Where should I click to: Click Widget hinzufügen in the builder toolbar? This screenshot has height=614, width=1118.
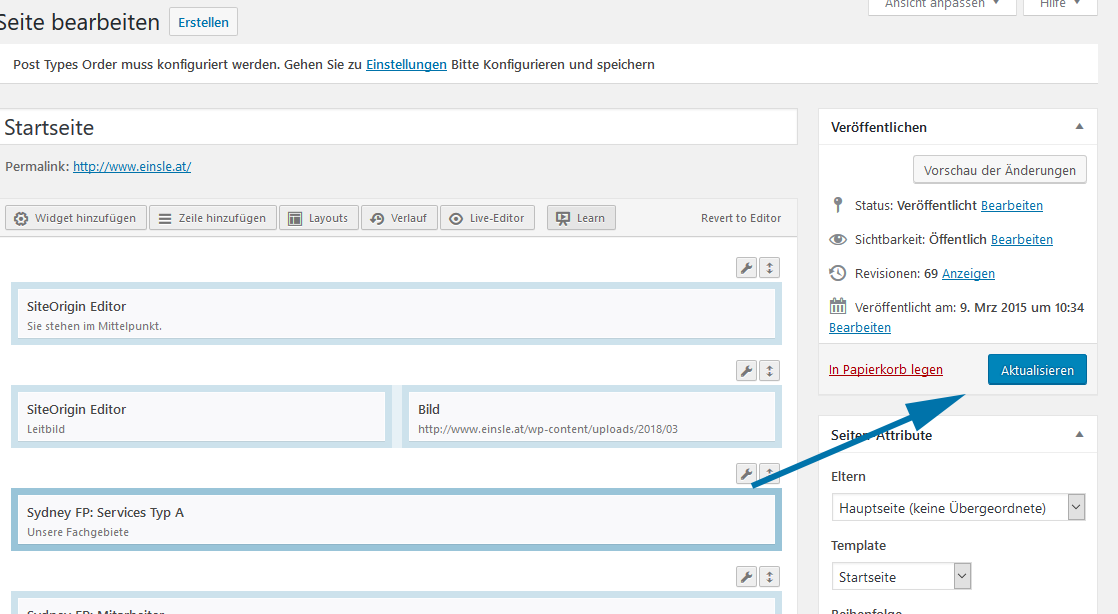click(x=76, y=218)
